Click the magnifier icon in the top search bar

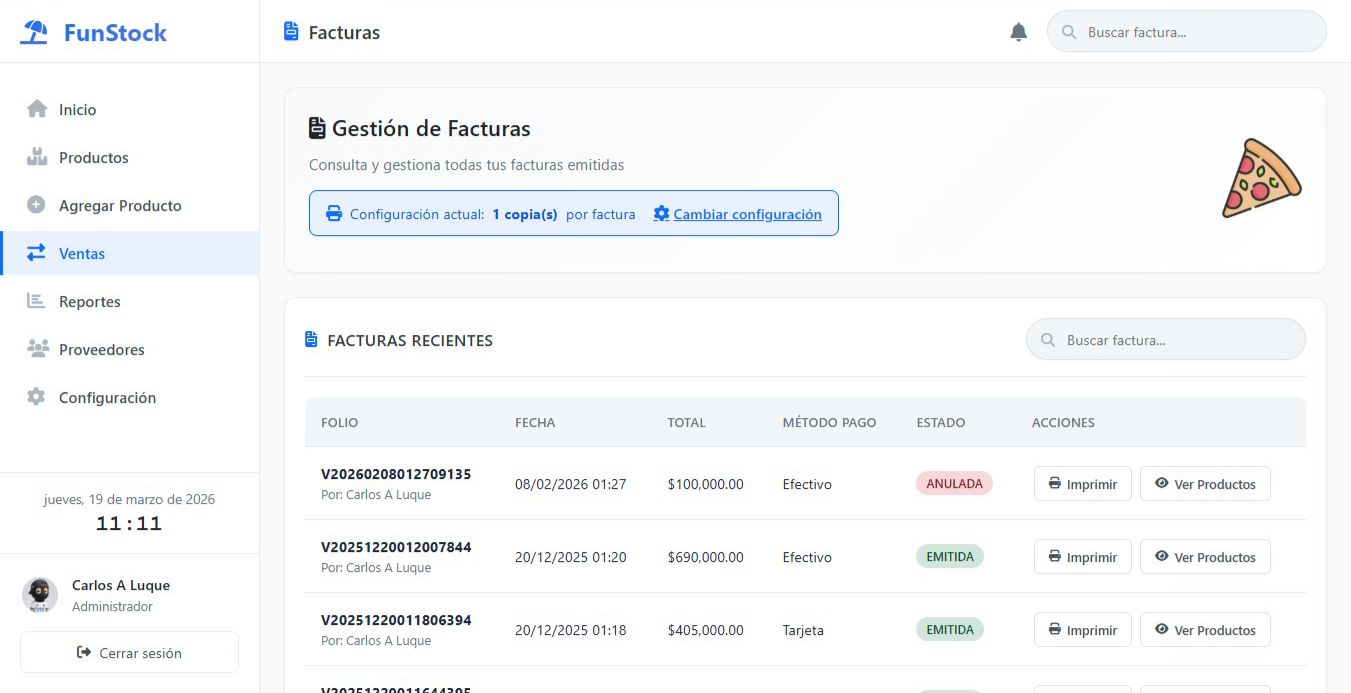1069,32
